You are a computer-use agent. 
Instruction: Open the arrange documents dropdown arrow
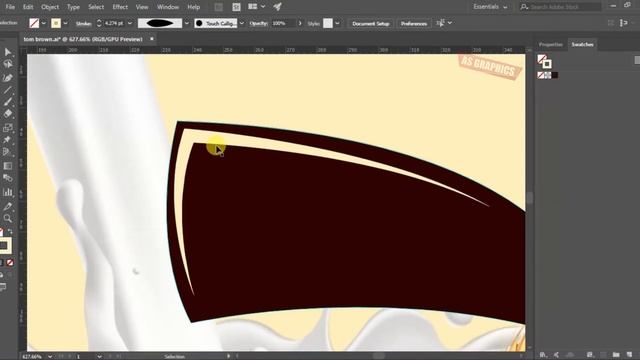263,7
